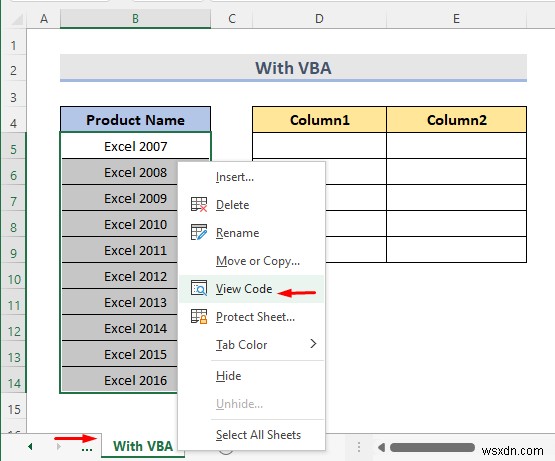Select row 1 header
This screenshot has width=555, height=461.
13,42
